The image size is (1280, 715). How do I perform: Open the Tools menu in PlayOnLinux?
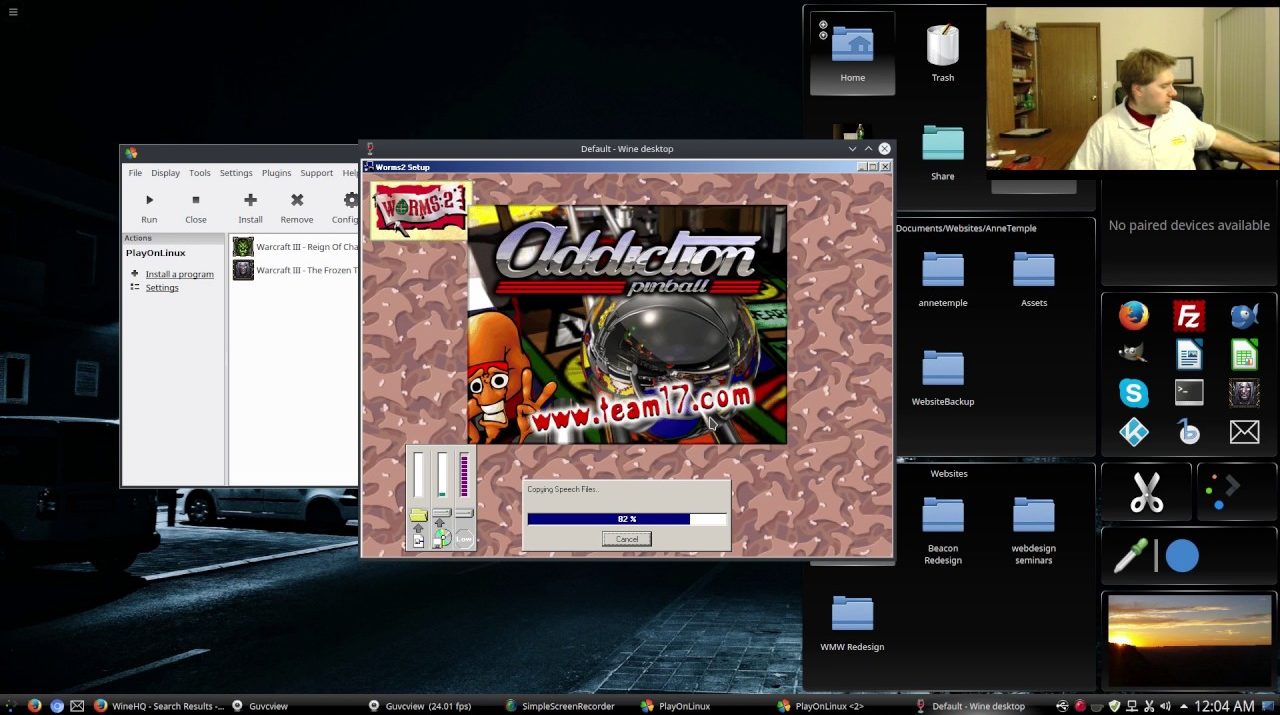coord(200,173)
